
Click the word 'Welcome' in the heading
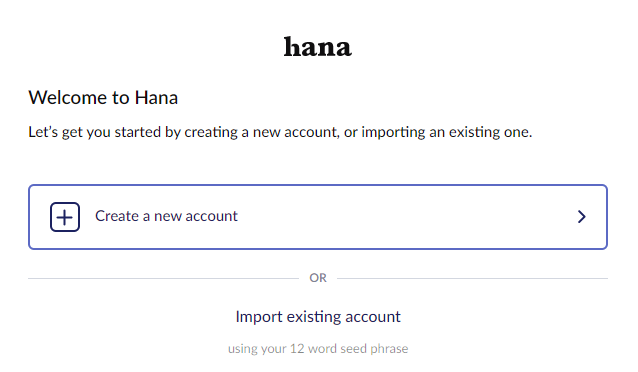(68, 98)
